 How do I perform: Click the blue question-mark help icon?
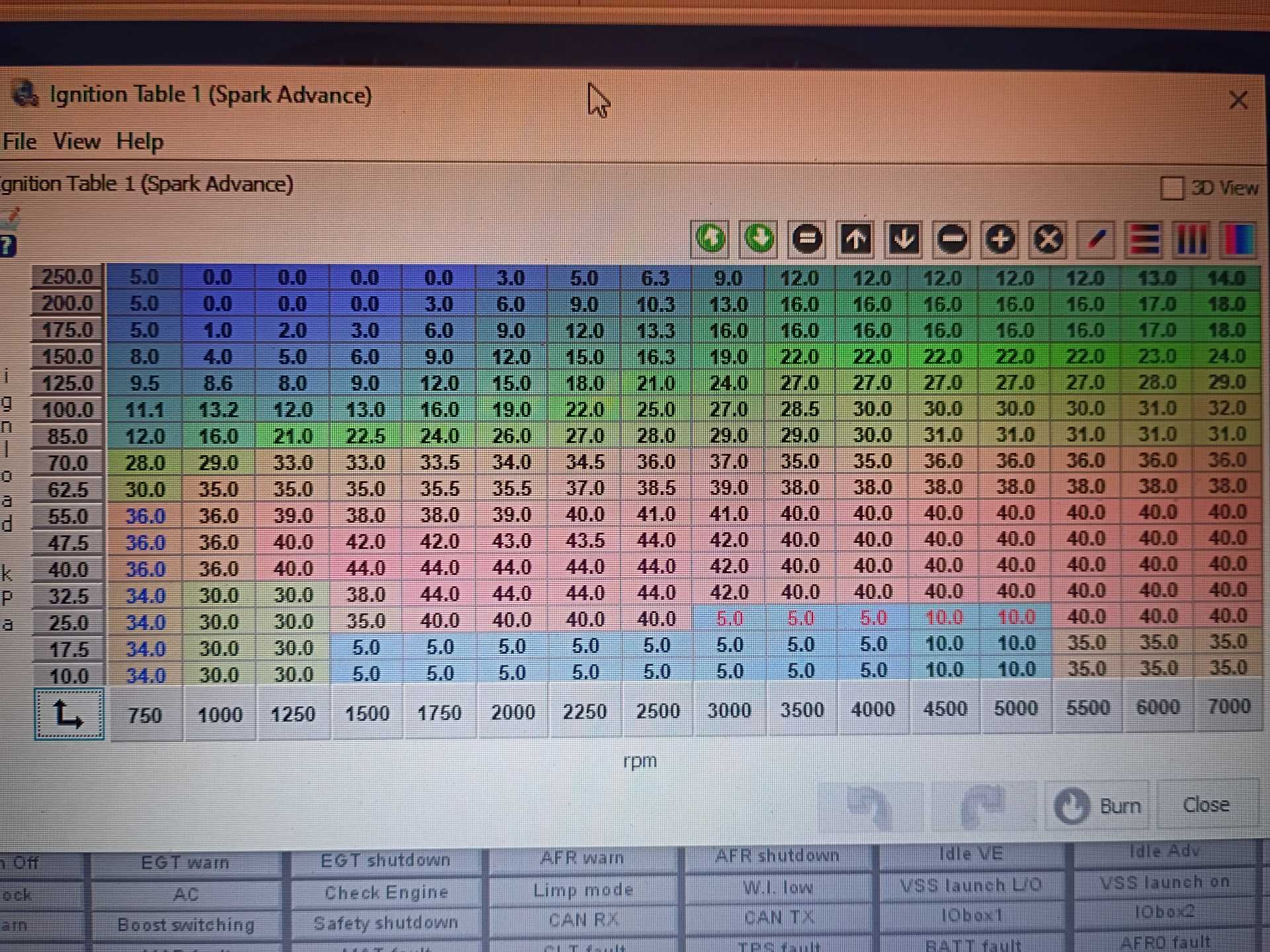tap(7, 245)
